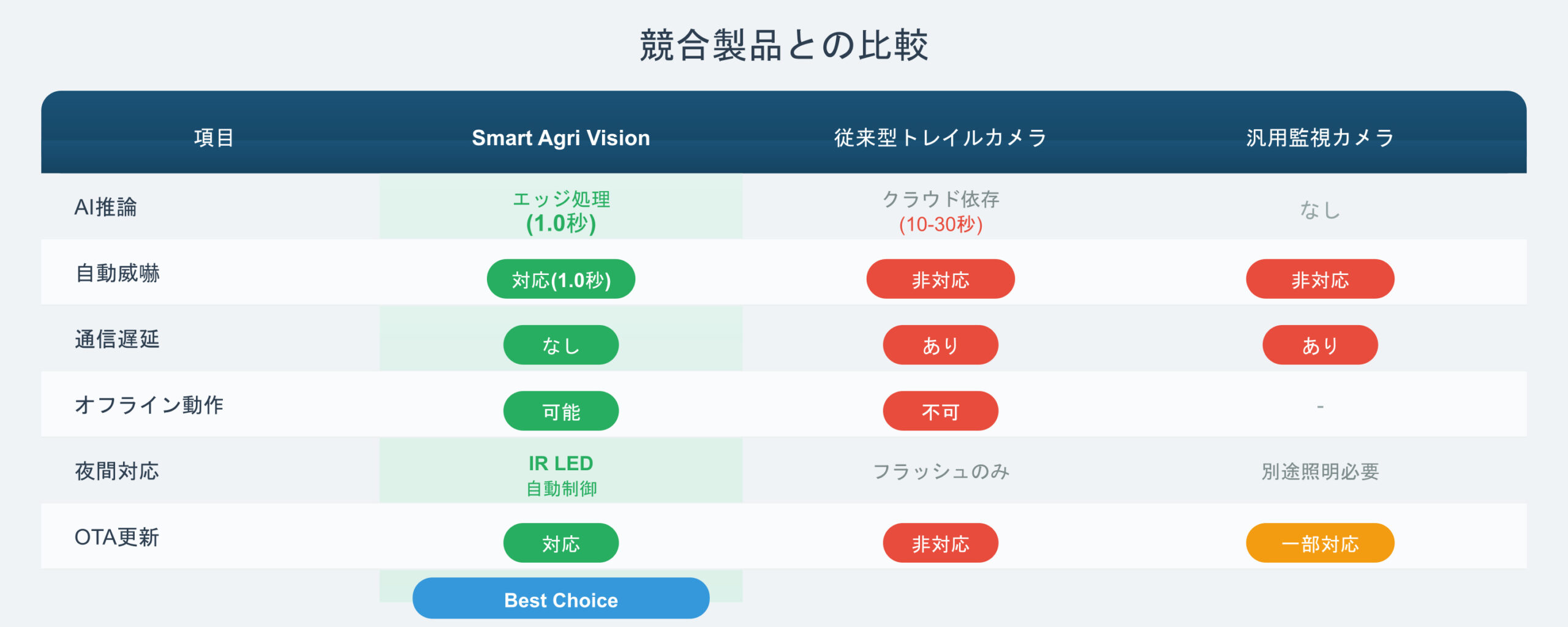1568x627 pixels.
Task: Click the green 対応(1.0秒) badge
Action: pos(560,279)
